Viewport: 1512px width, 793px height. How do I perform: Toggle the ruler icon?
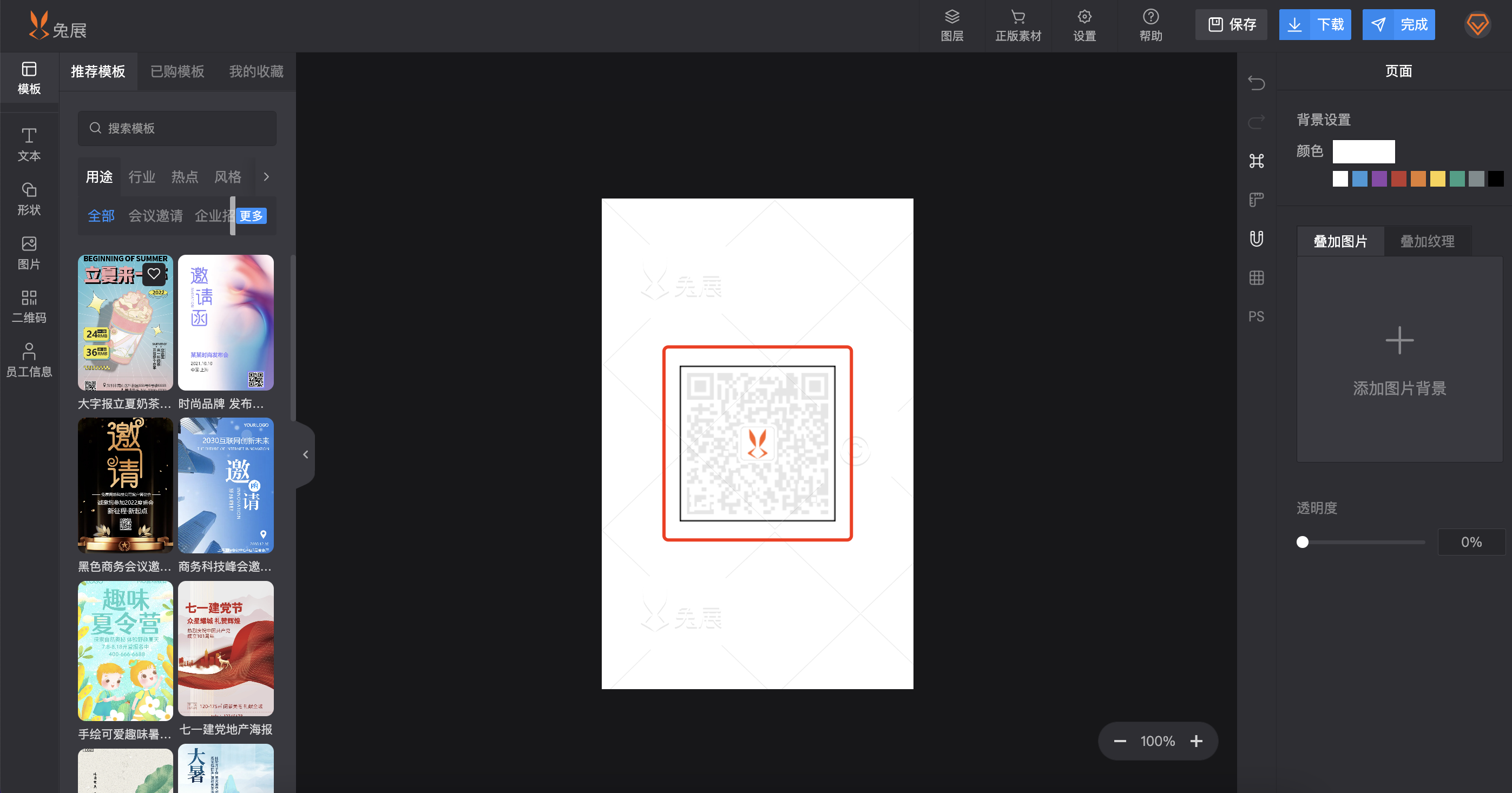tap(1256, 200)
